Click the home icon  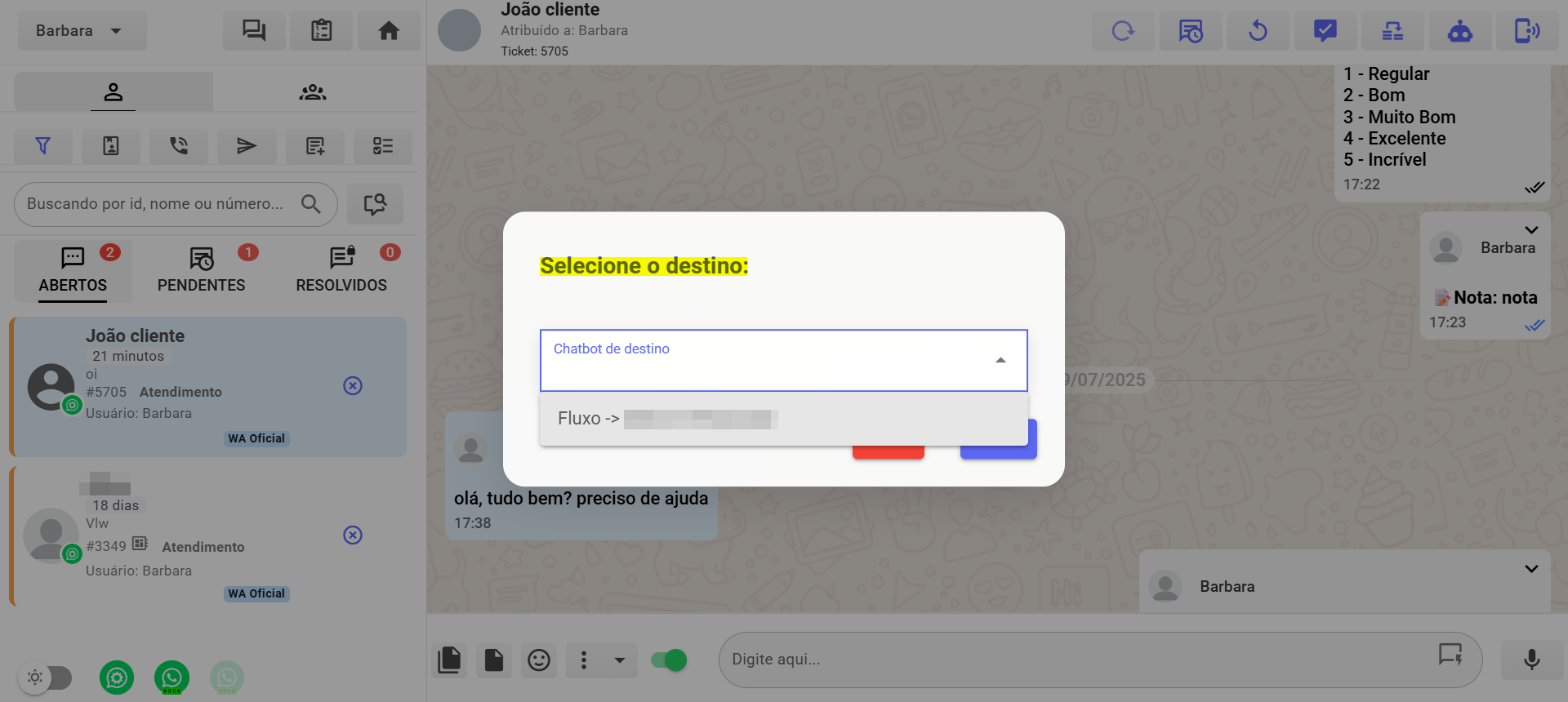click(x=389, y=31)
